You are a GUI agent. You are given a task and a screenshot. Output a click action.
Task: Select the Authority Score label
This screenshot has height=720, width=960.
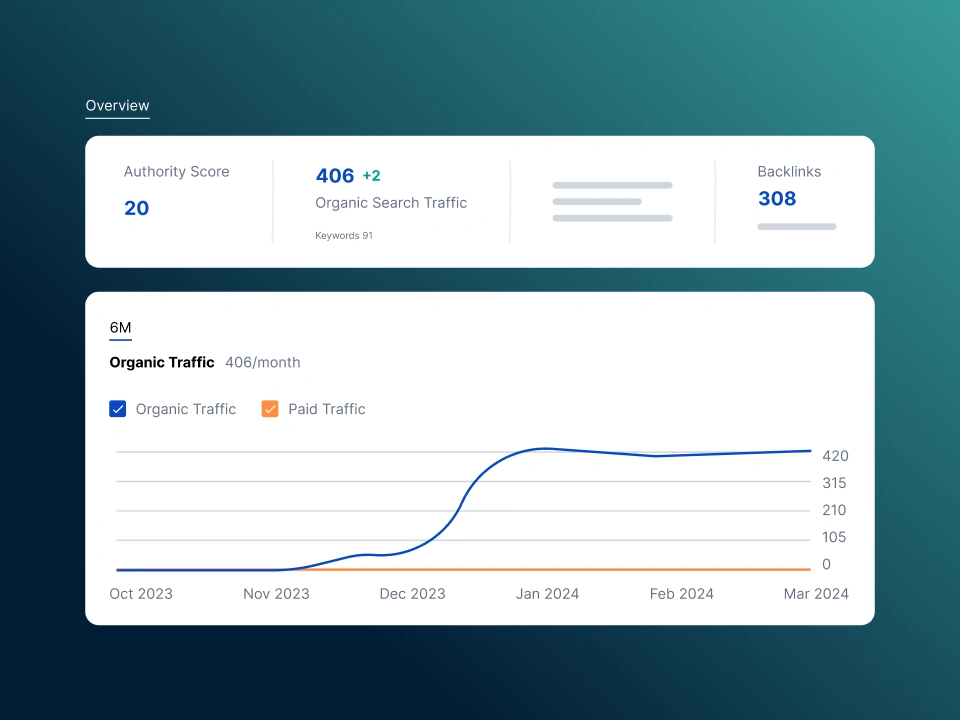tap(176, 172)
